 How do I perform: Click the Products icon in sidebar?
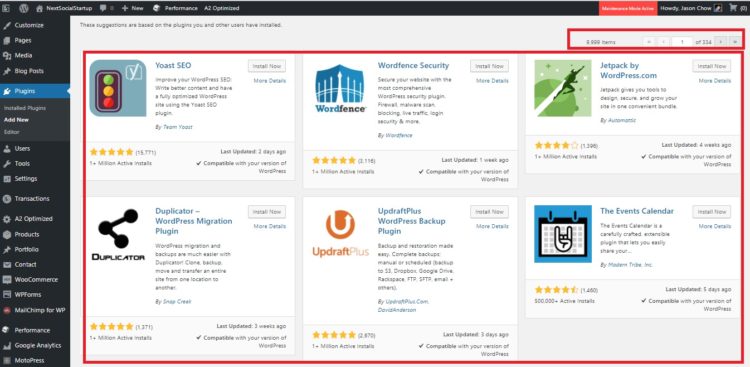pyautogui.click(x=7, y=234)
